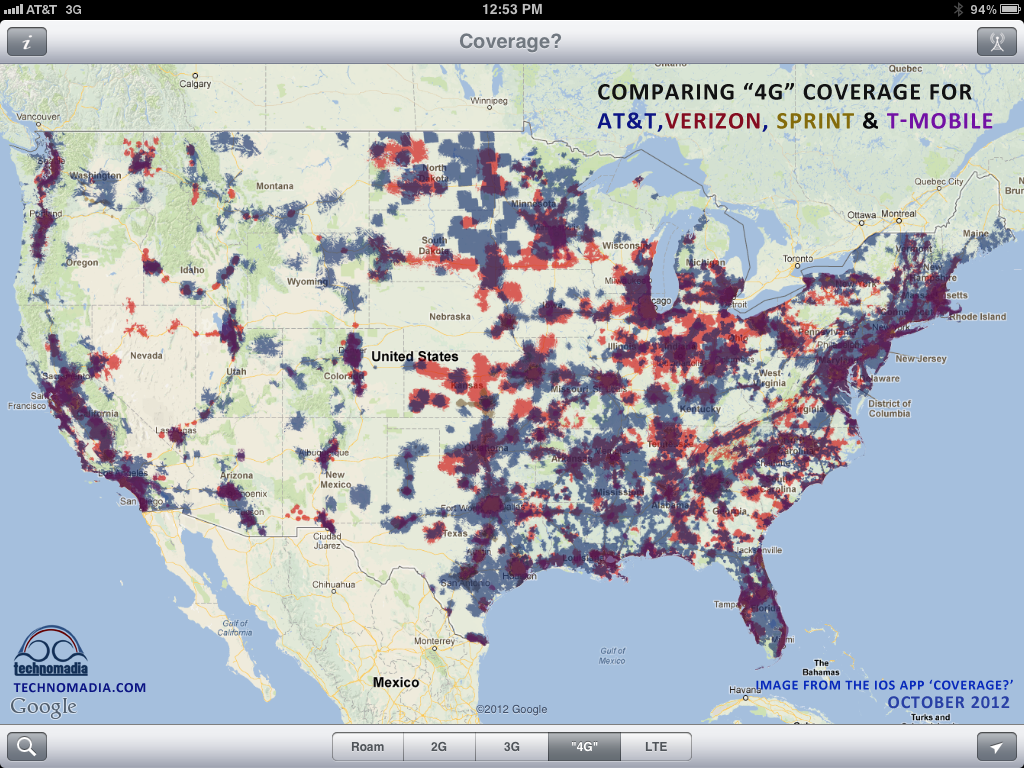Open the info button in the title bar
The width and height of the screenshot is (1024, 768).
(27, 42)
